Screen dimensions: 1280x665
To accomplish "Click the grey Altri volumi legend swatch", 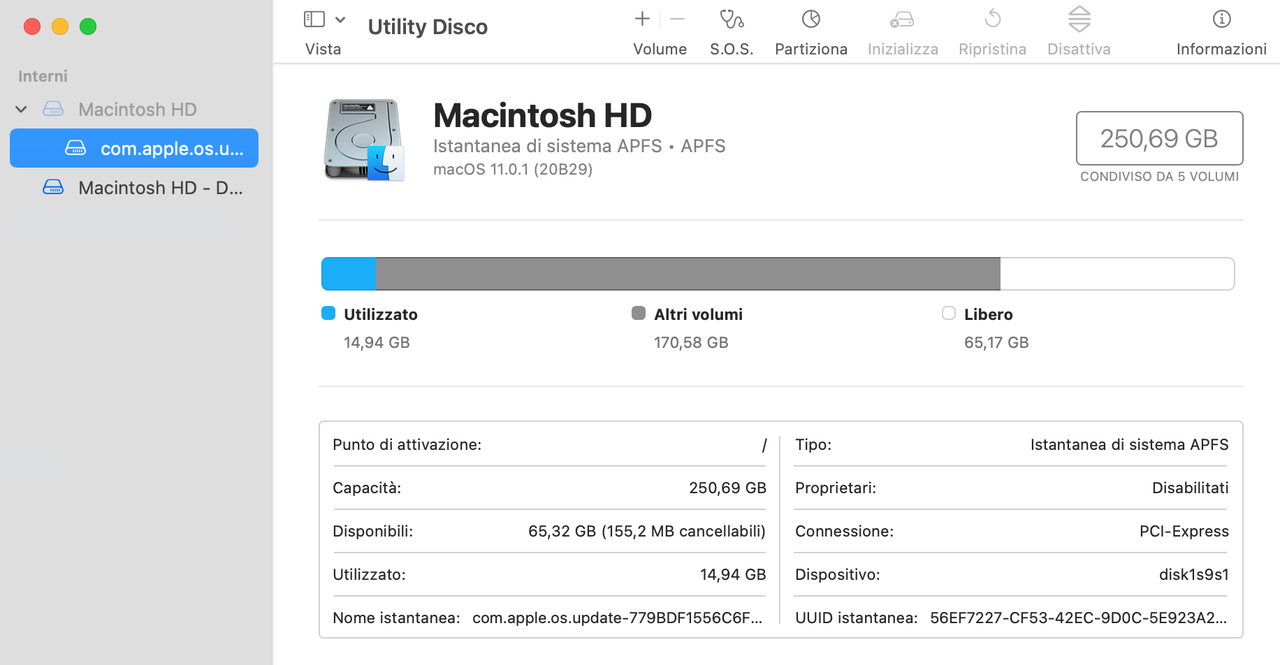I will click(639, 313).
